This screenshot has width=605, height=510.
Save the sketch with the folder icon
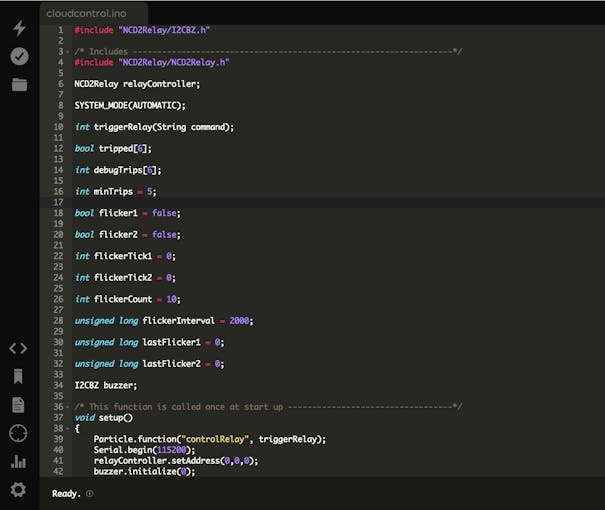pyautogui.click(x=19, y=84)
